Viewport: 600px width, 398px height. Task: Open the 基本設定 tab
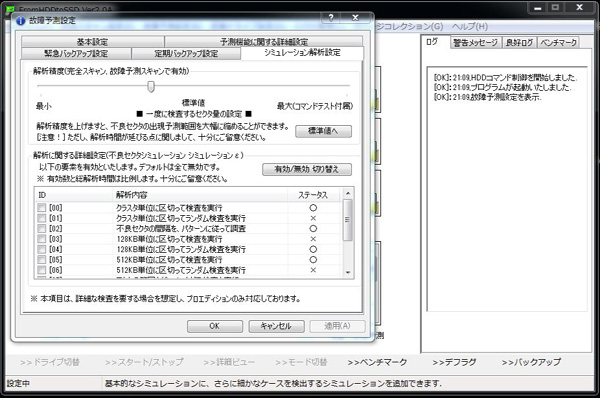click(93, 41)
